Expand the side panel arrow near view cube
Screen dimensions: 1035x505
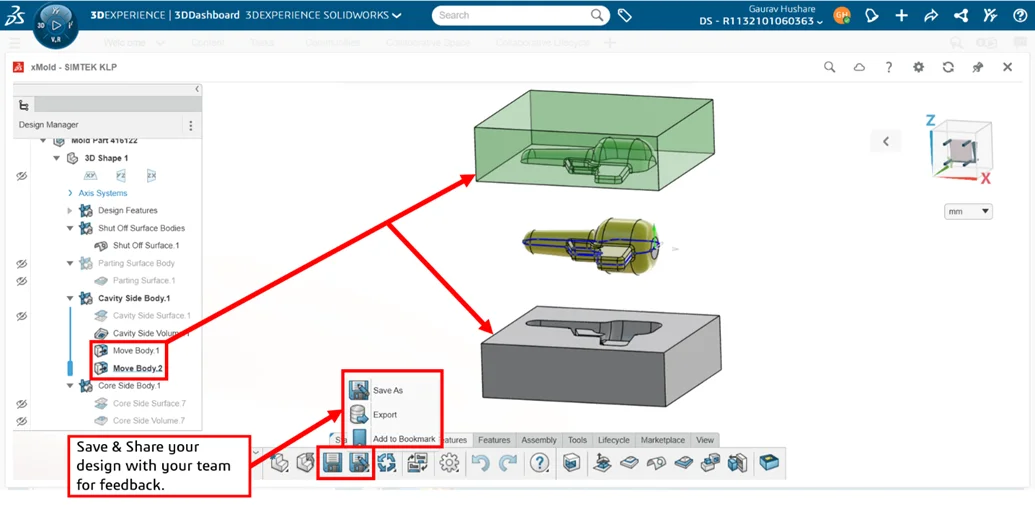coord(886,141)
